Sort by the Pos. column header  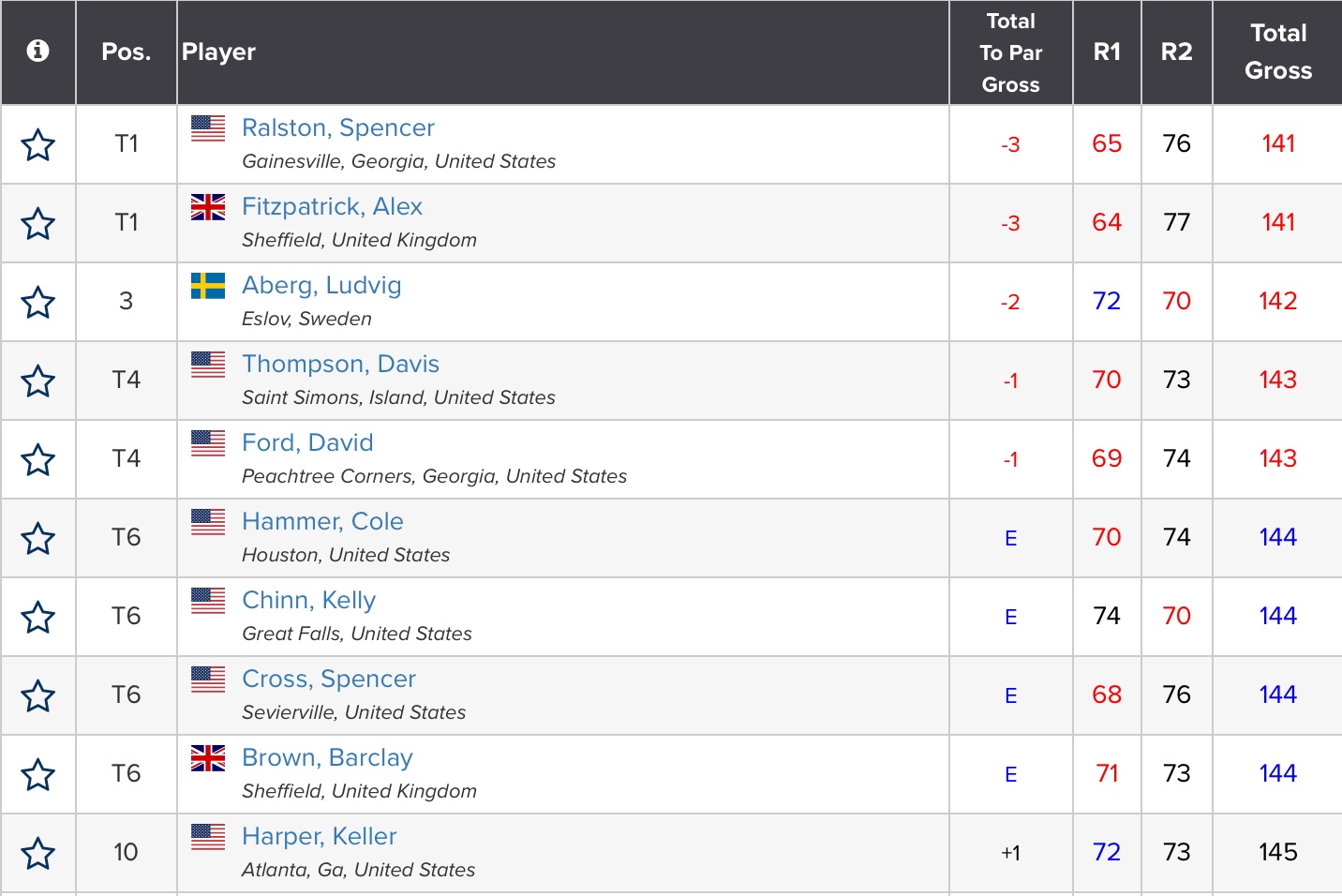tap(126, 52)
